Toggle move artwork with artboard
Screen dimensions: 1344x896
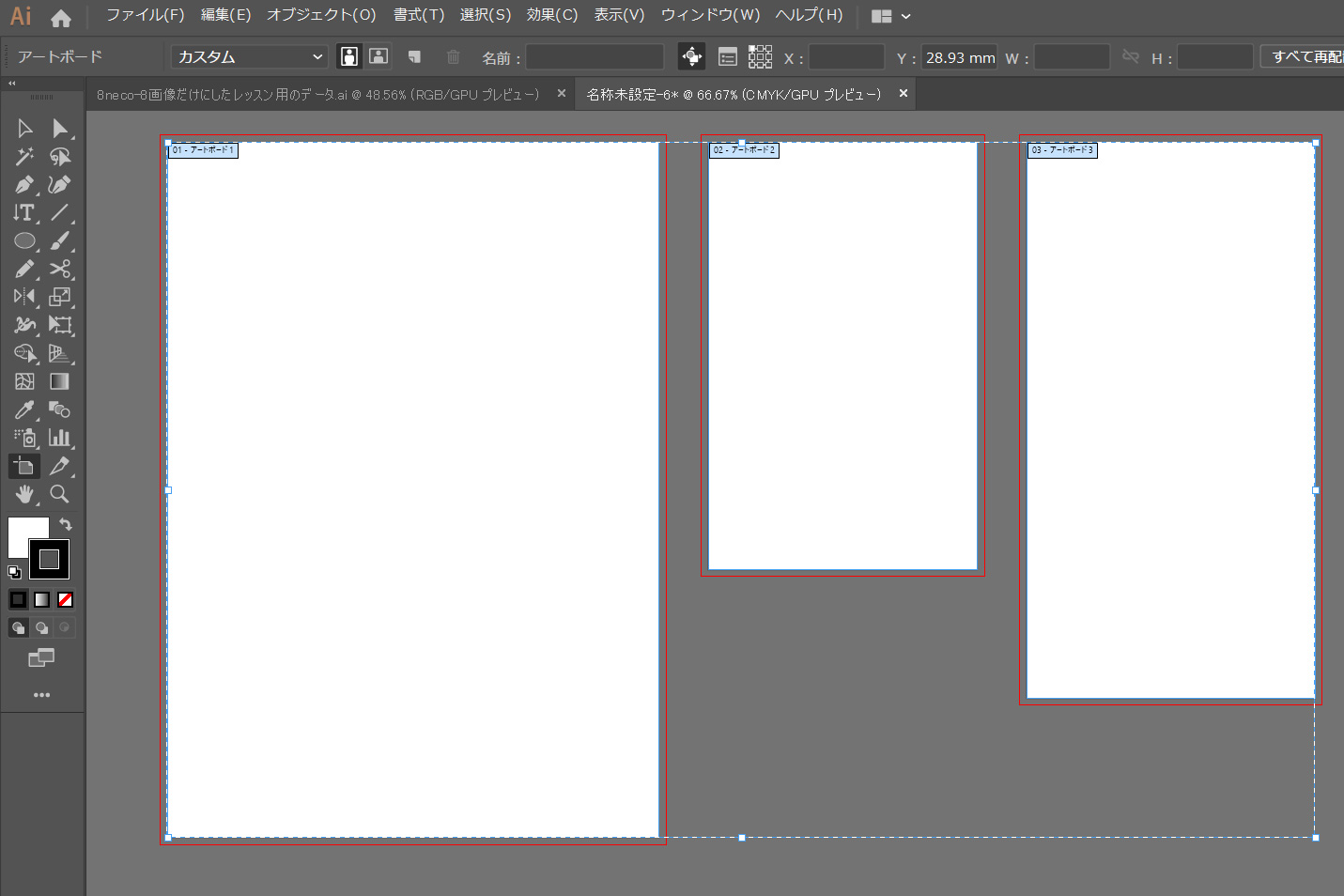coord(691,56)
